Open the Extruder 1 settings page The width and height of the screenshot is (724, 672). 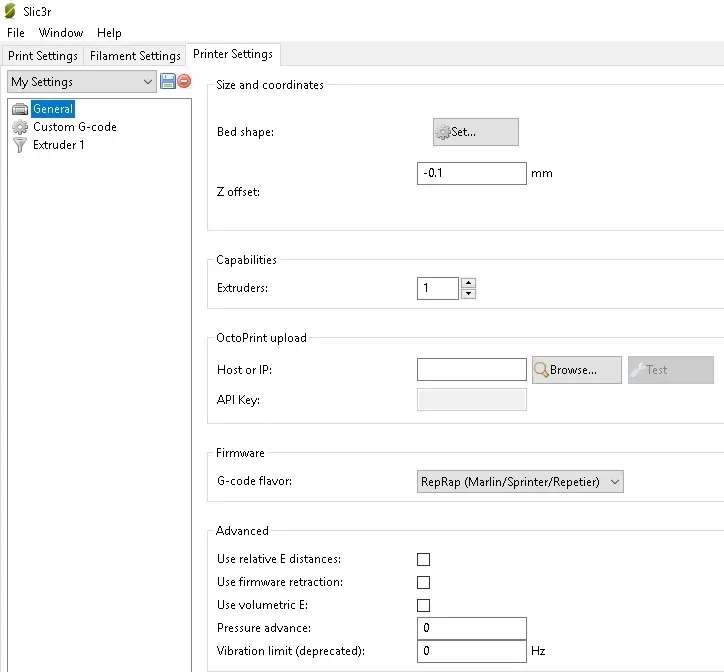pos(59,145)
